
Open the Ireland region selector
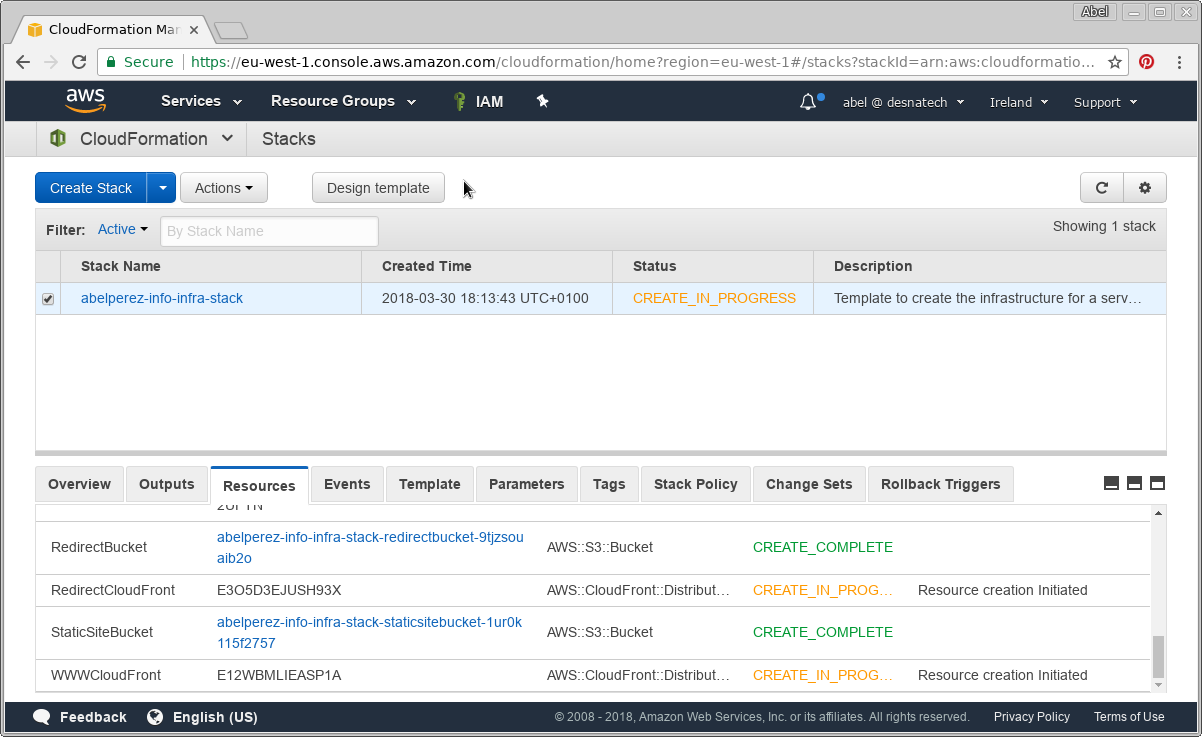[1019, 102]
